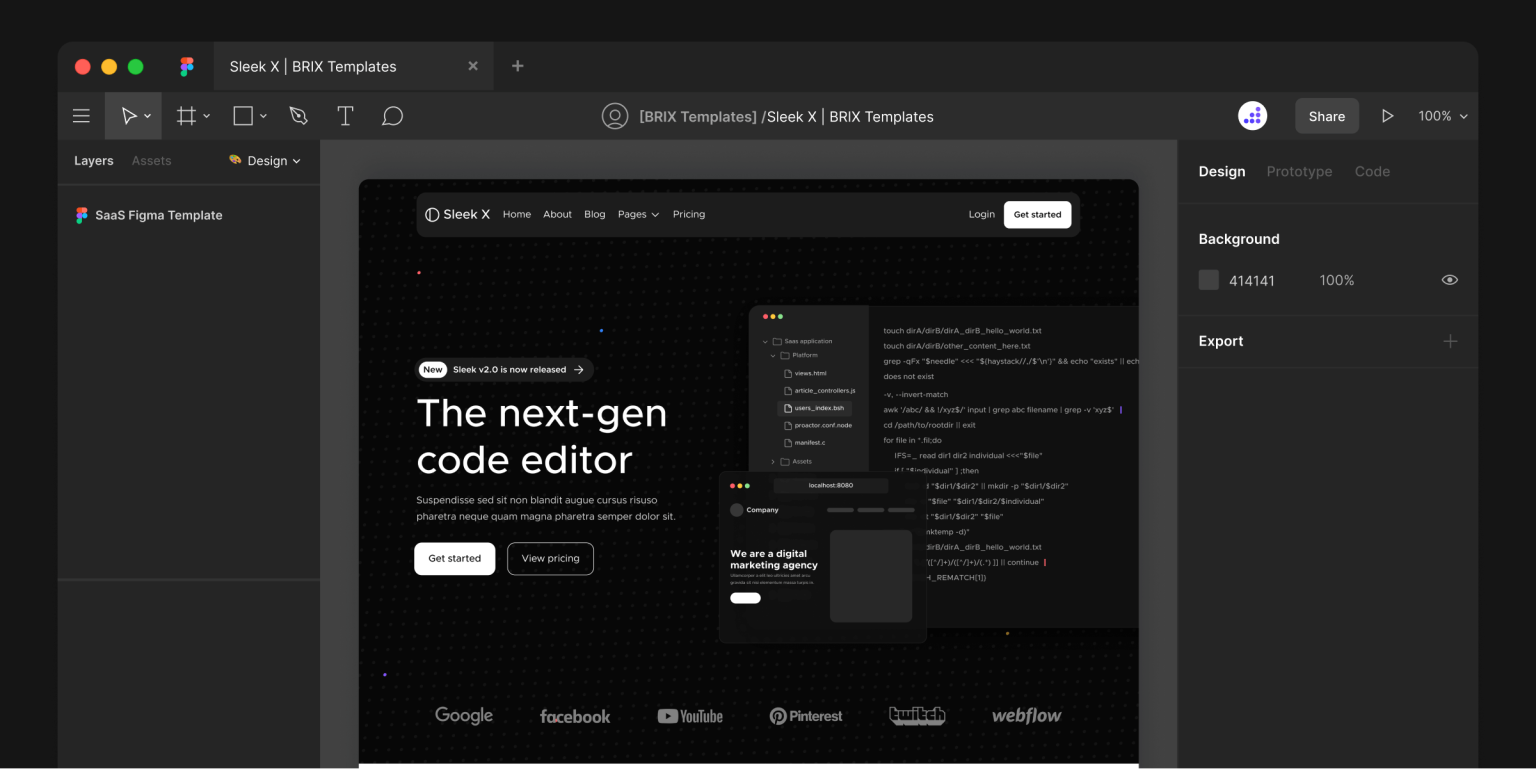Click the account avatar icon in the toolbar
This screenshot has height=769, width=1536.
coord(615,116)
